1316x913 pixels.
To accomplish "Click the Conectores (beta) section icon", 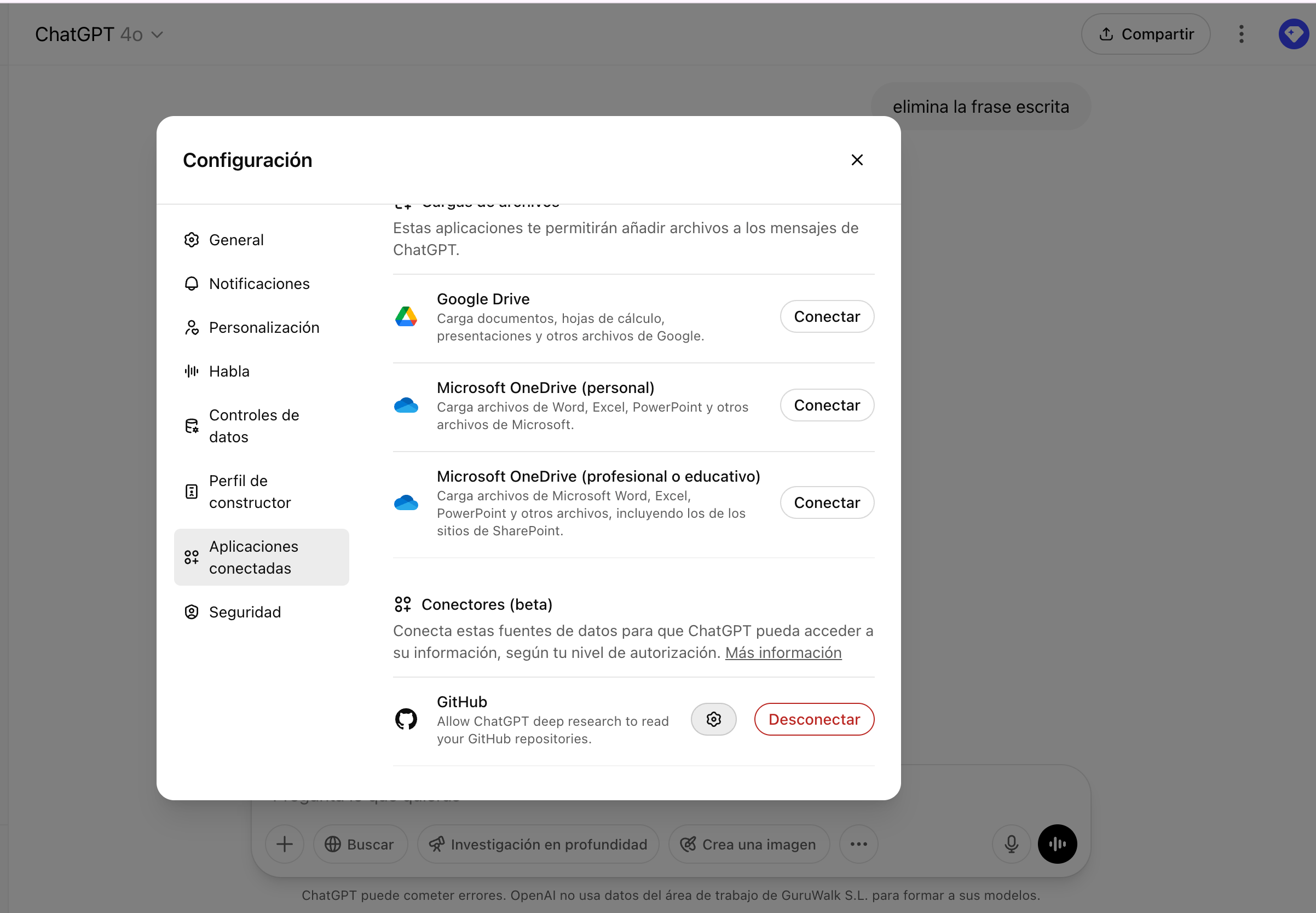I will pos(403,604).
